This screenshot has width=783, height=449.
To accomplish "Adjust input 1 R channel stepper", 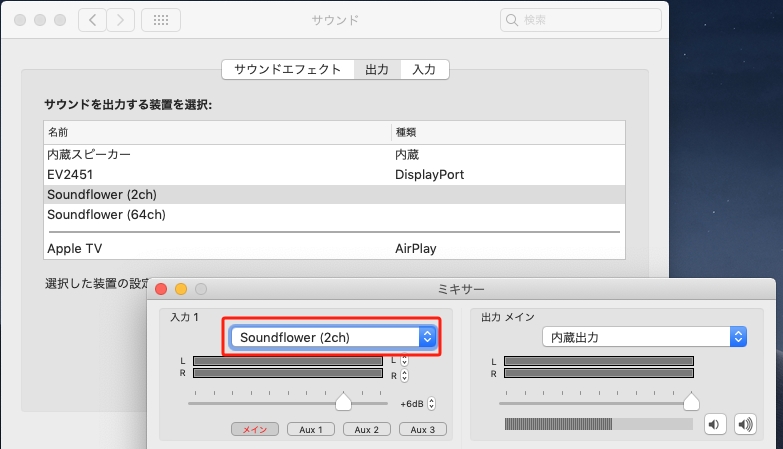I will 404,376.
